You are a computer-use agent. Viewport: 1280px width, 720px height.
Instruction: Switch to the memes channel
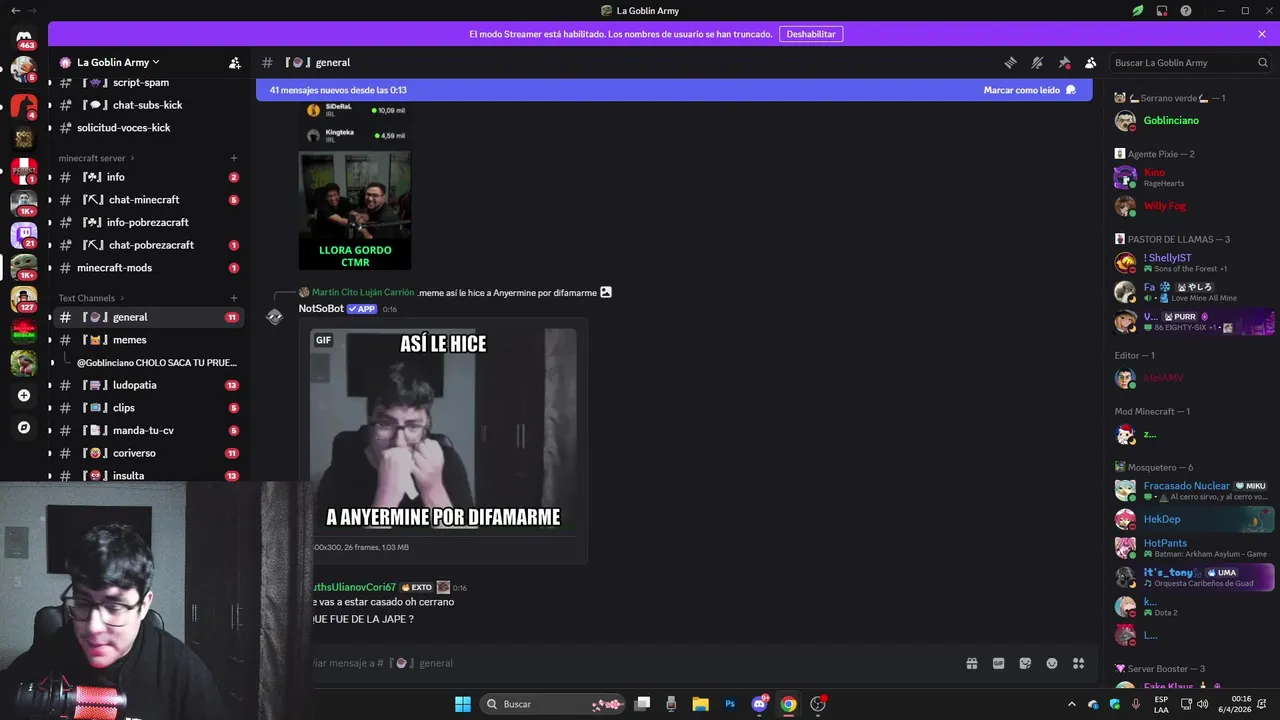148,340
